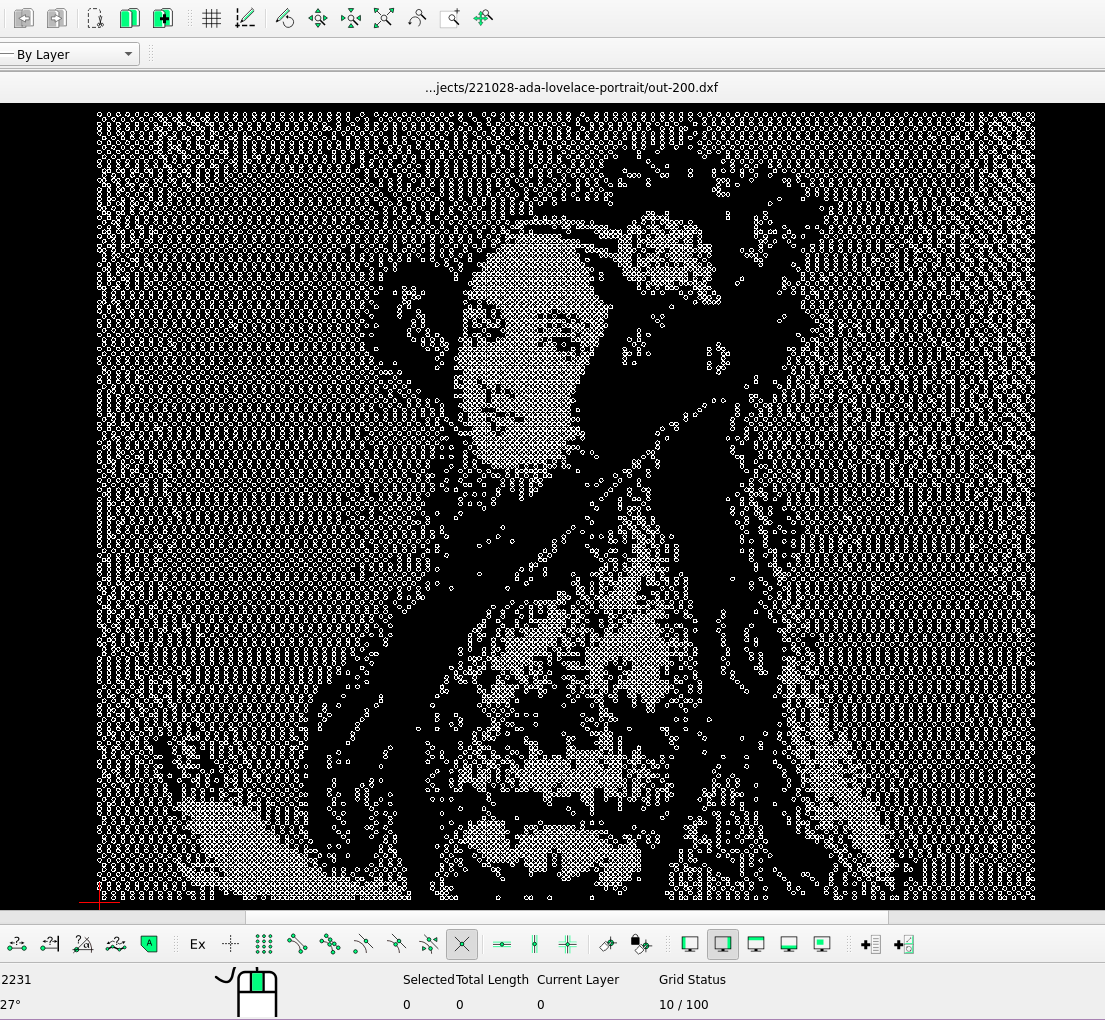This screenshot has width=1105, height=1020.
Task: Click the dock area bottom monitor icon
Action: [x=789, y=945]
